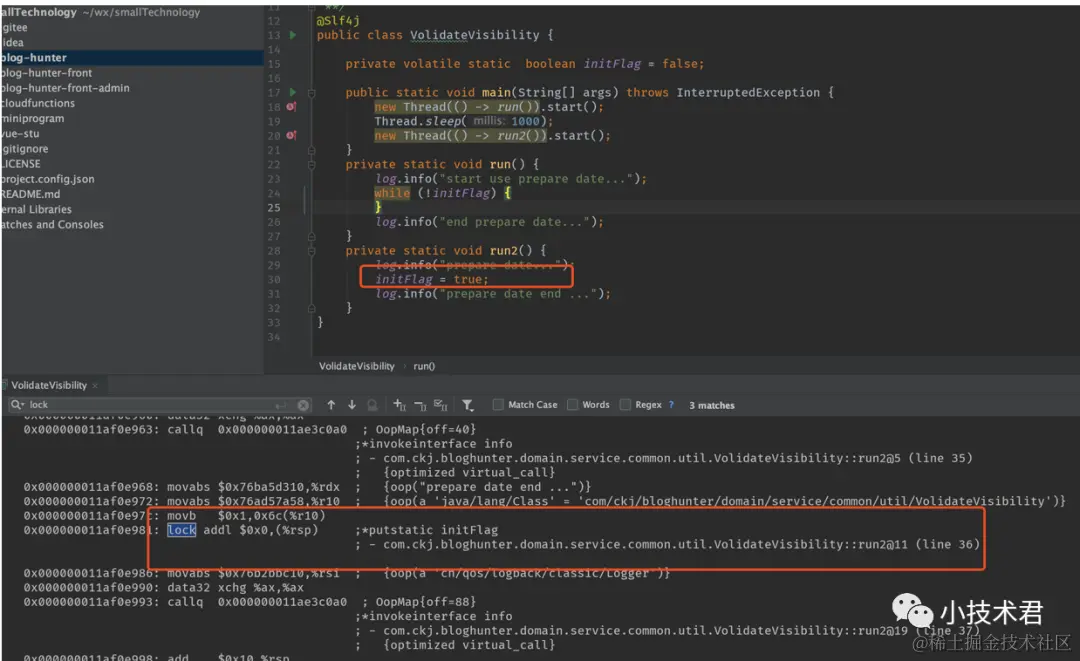Enable Match Case checkbox
Screen dimensions: 1080x661
(x=498, y=405)
